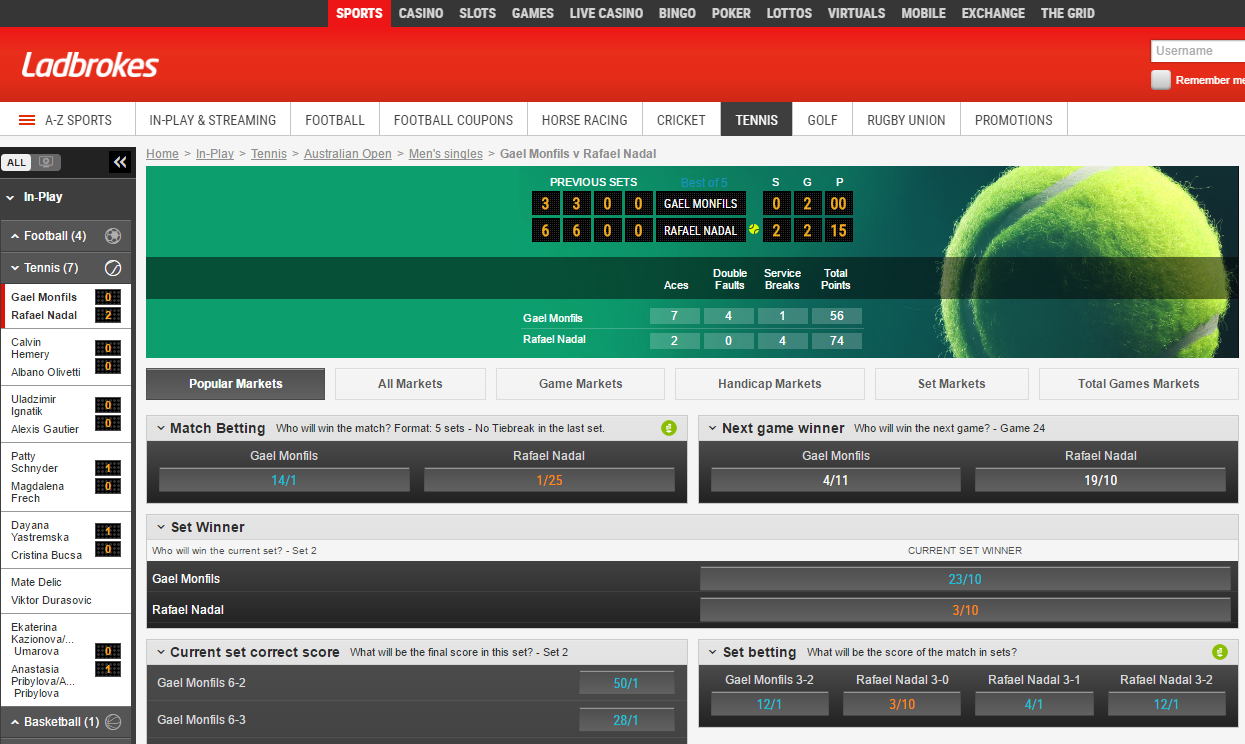The height and width of the screenshot is (744, 1245).
Task: Open Golf in the sports menu
Action: point(822,120)
